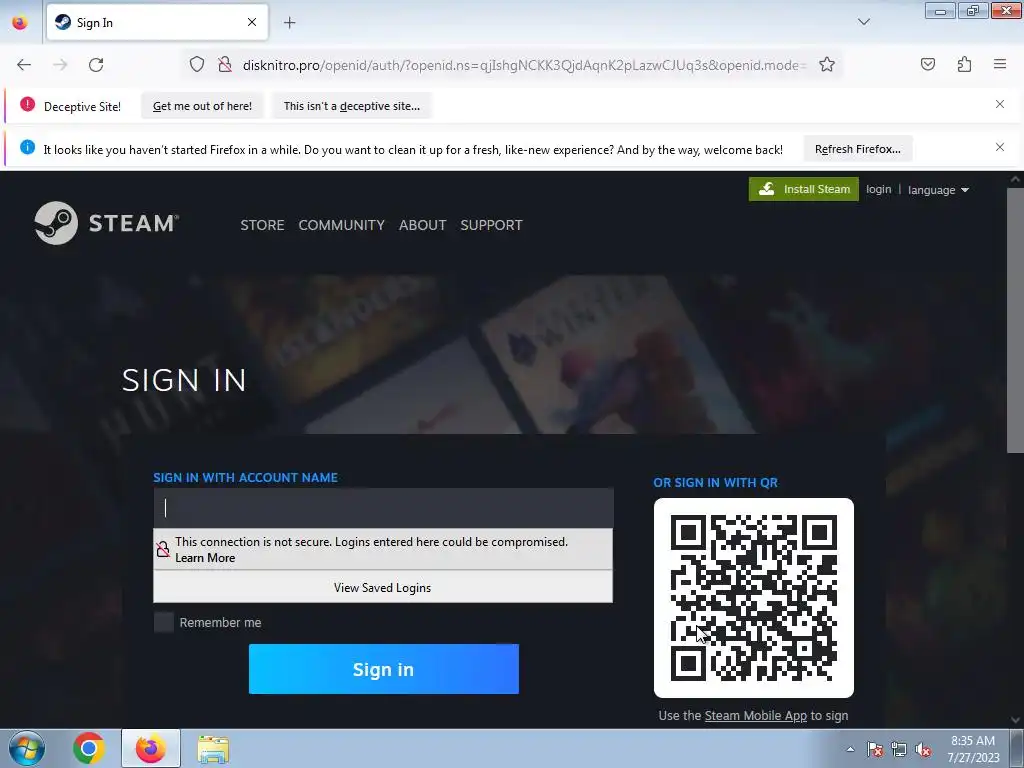Click the Refresh Firefox... button
The width and height of the screenshot is (1024, 768).
(857, 149)
